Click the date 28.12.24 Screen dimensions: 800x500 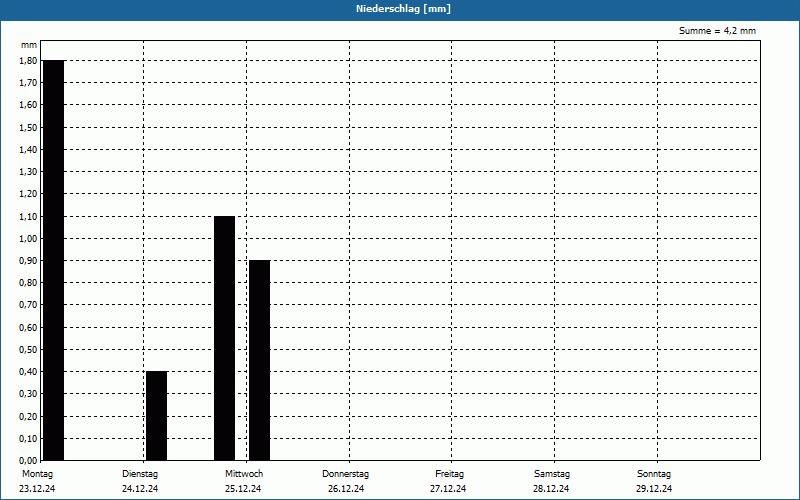coord(551,489)
